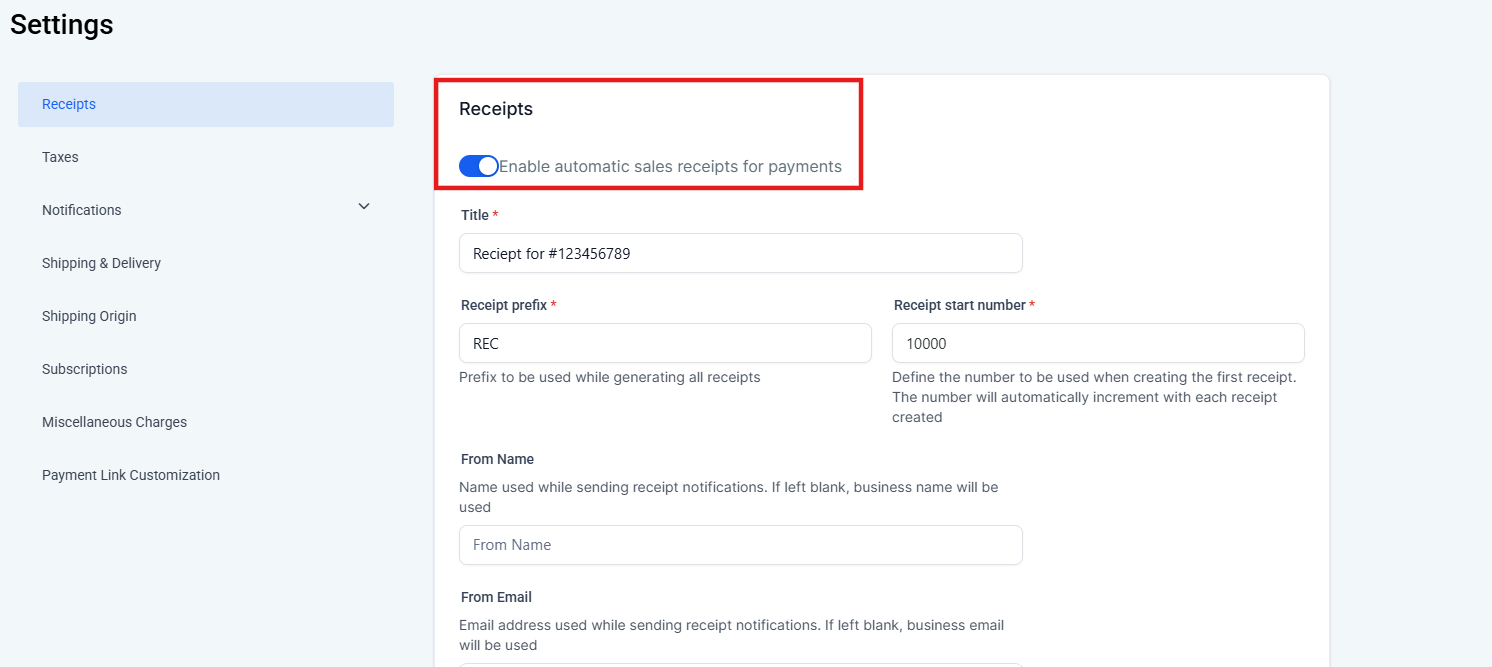Click the 'Enable automatic sales receipts' label
The height and width of the screenshot is (667, 1492).
pos(670,167)
